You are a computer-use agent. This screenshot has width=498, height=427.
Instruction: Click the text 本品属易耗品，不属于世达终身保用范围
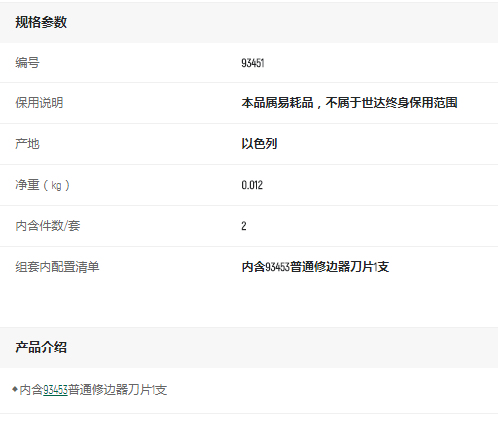point(349,103)
